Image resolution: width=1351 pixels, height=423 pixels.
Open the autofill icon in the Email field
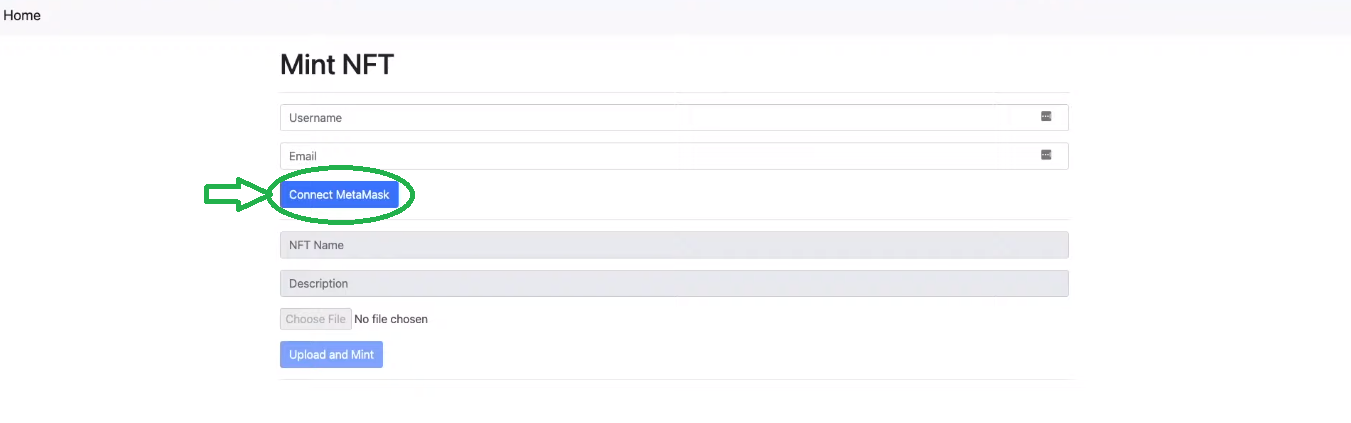[x=1046, y=155]
